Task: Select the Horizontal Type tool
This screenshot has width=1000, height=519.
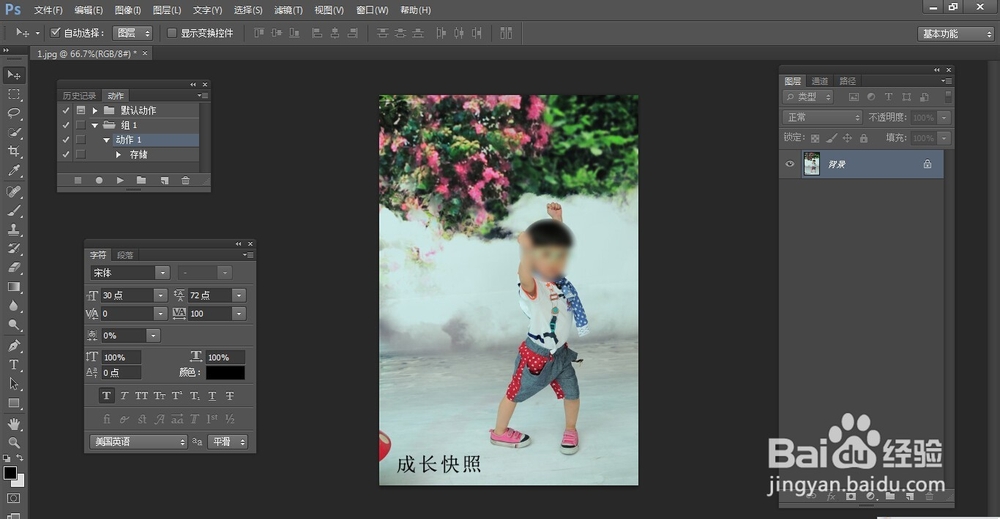Action: pos(13,365)
